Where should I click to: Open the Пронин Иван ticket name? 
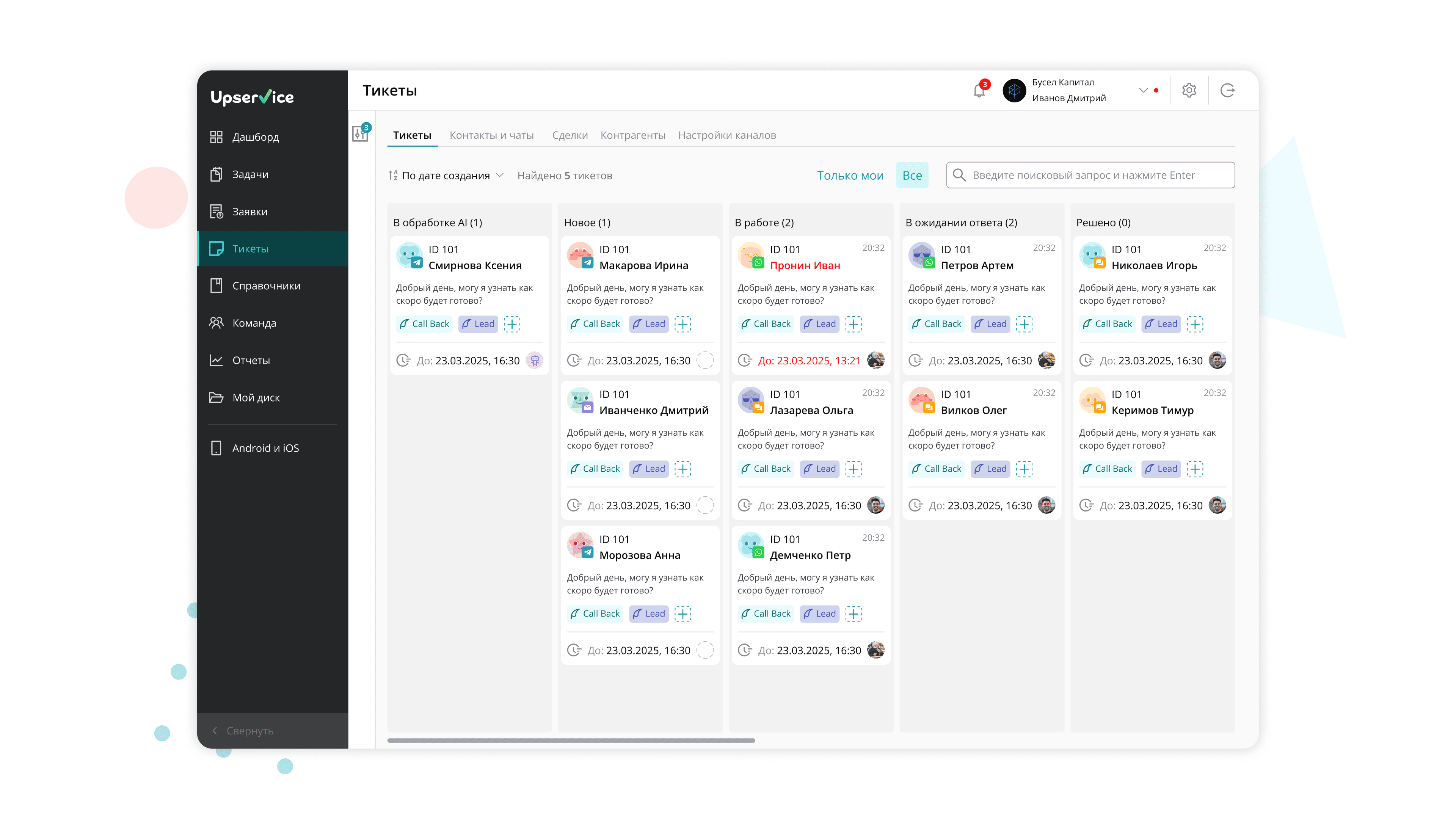[x=805, y=266]
